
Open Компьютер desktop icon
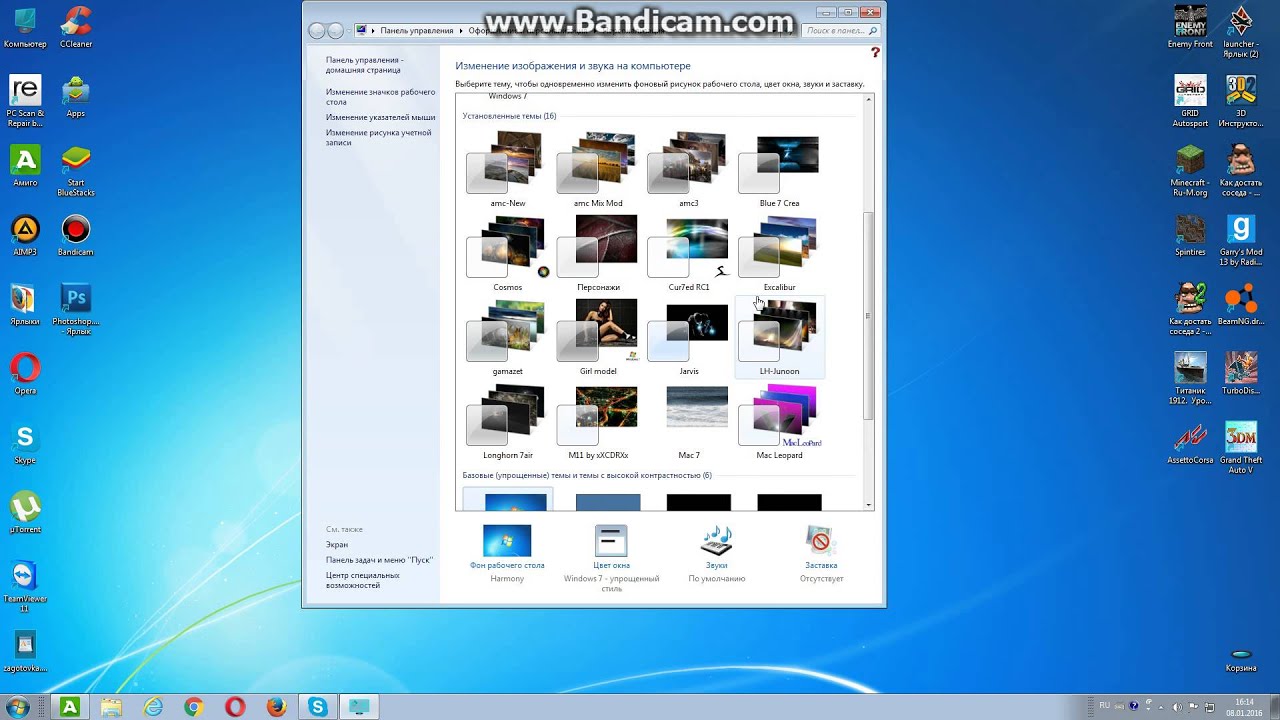(25, 28)
